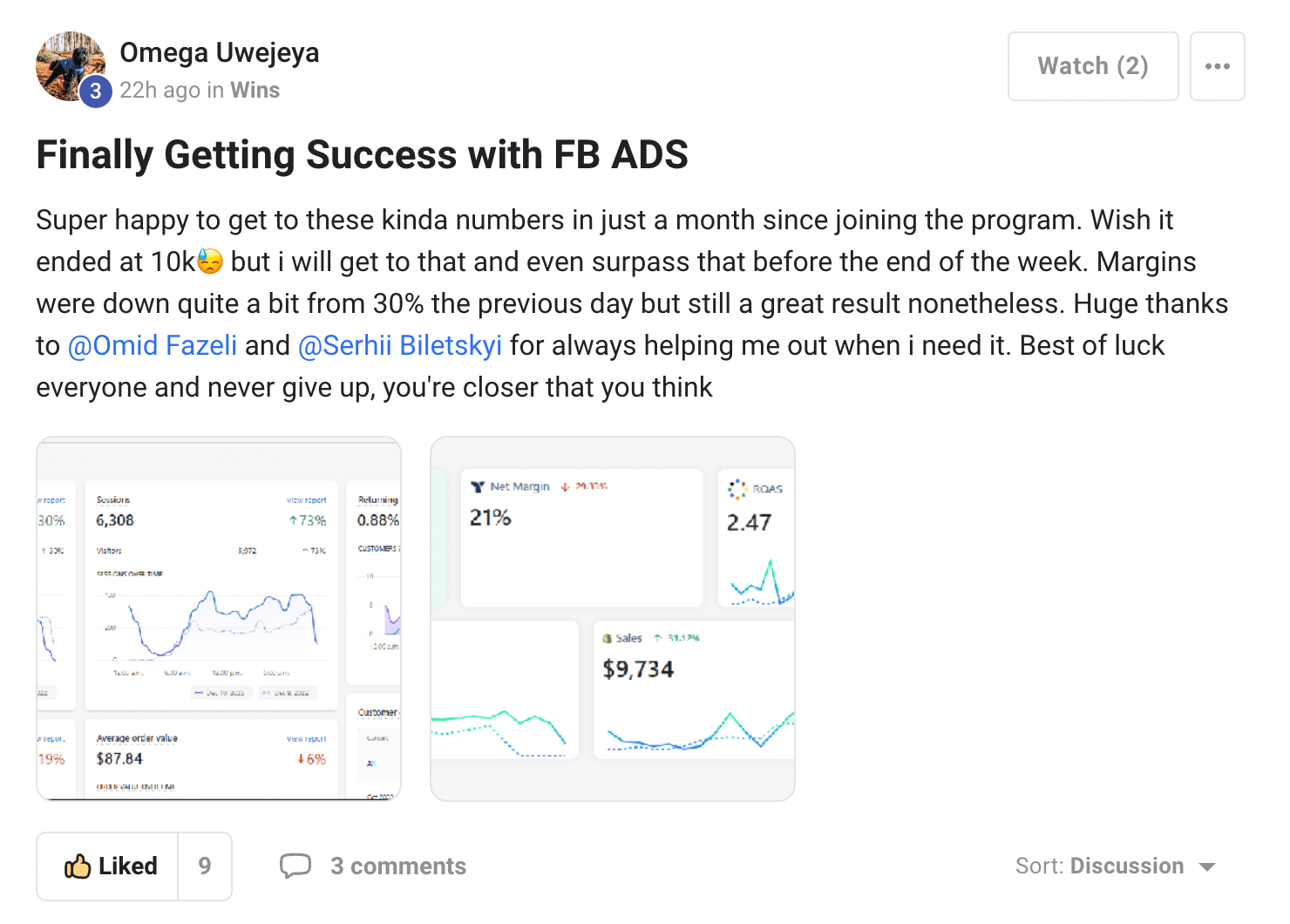
Task: Click the speech bubble comments icon
Action: tap(295, 866)
